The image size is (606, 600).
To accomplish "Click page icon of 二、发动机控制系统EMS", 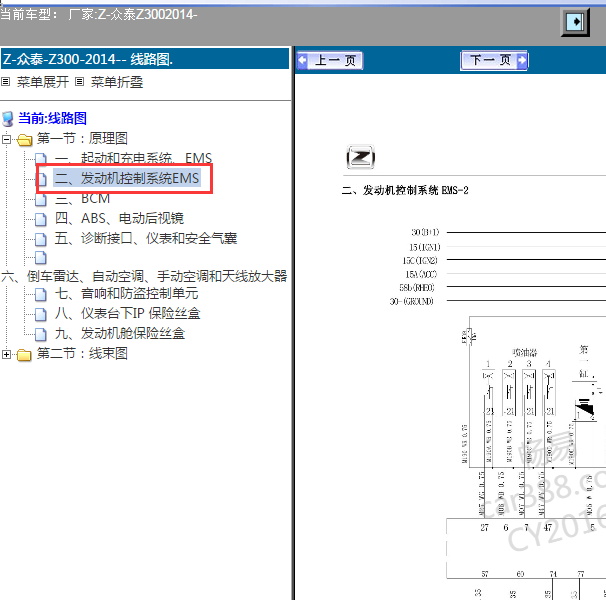I will (41, 179).
